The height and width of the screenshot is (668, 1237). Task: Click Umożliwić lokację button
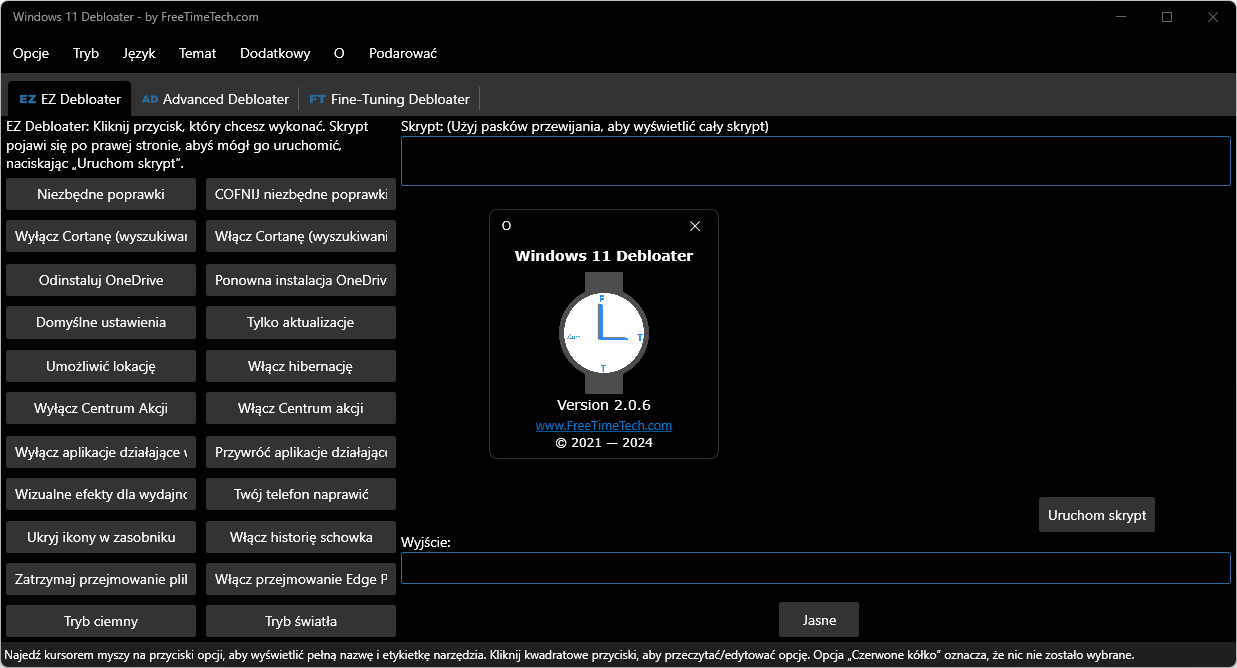(101, 365)
